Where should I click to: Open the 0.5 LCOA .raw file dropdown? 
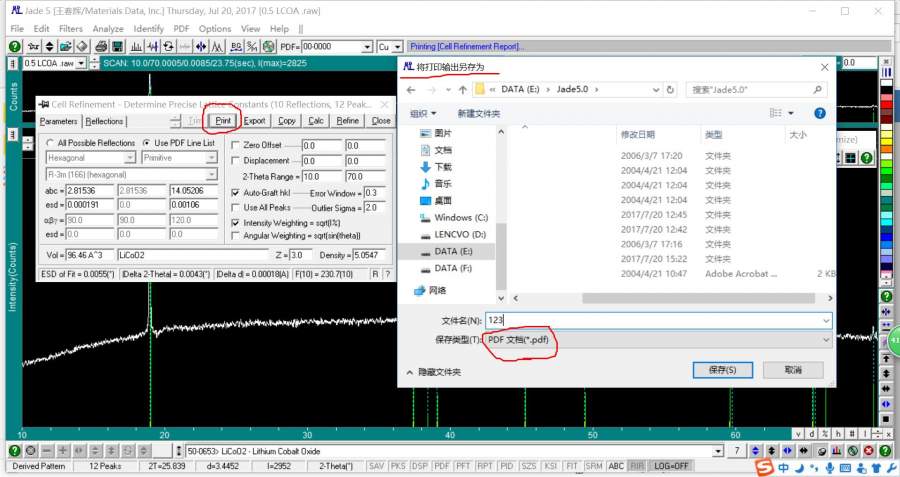click(81, 63)
